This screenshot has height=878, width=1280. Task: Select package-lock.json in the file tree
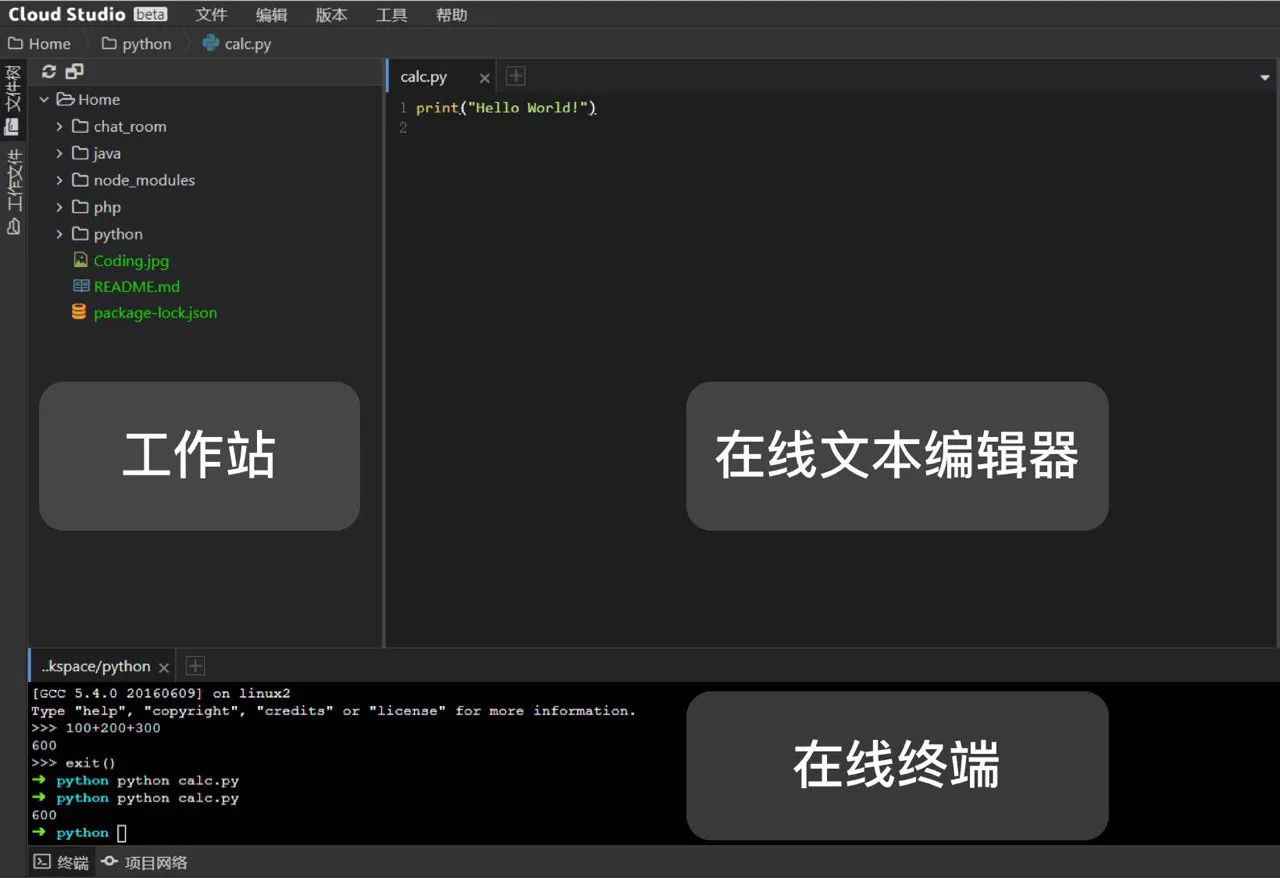(155, 313)
